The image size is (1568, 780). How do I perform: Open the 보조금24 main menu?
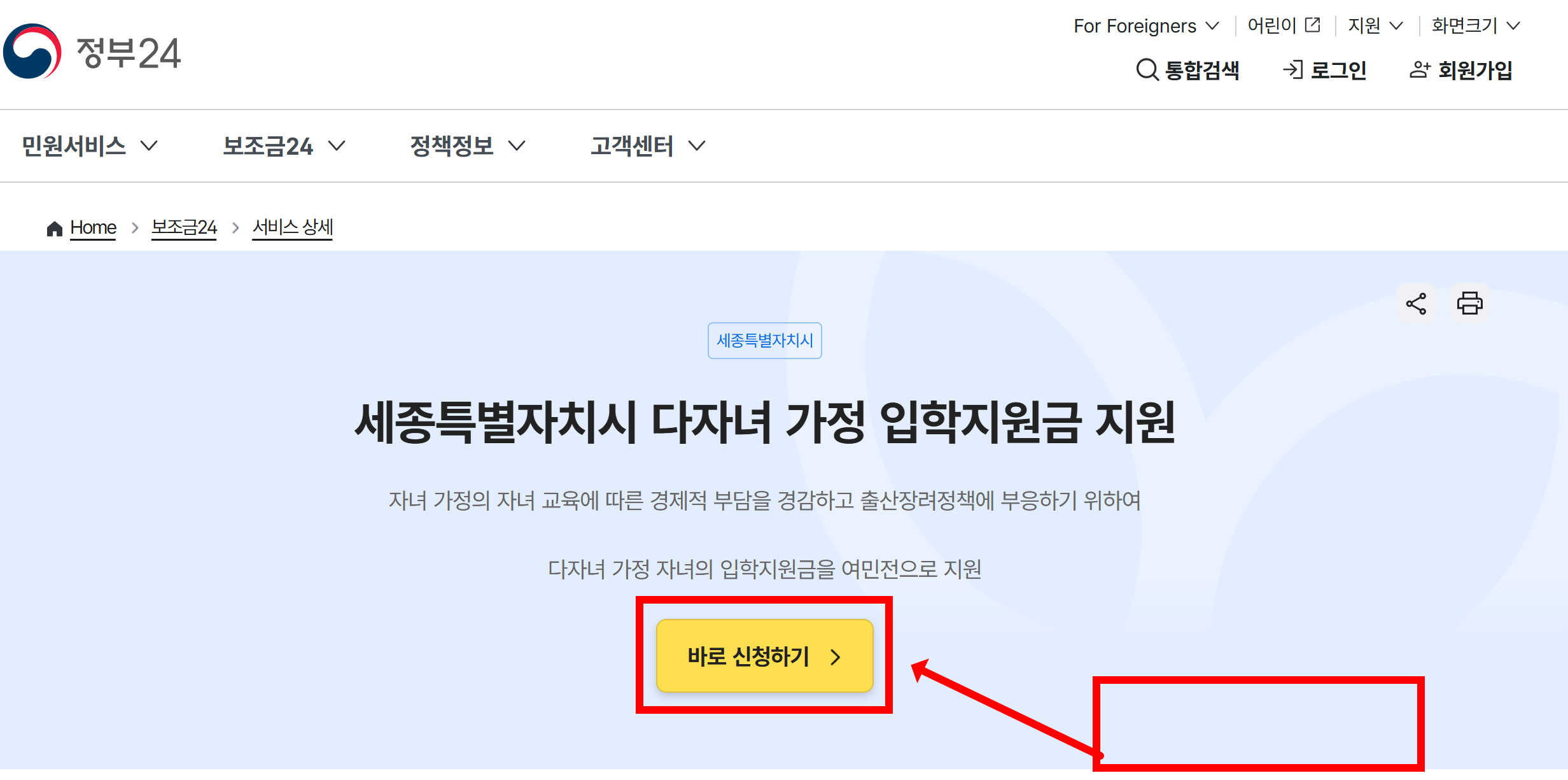(284, 146)
